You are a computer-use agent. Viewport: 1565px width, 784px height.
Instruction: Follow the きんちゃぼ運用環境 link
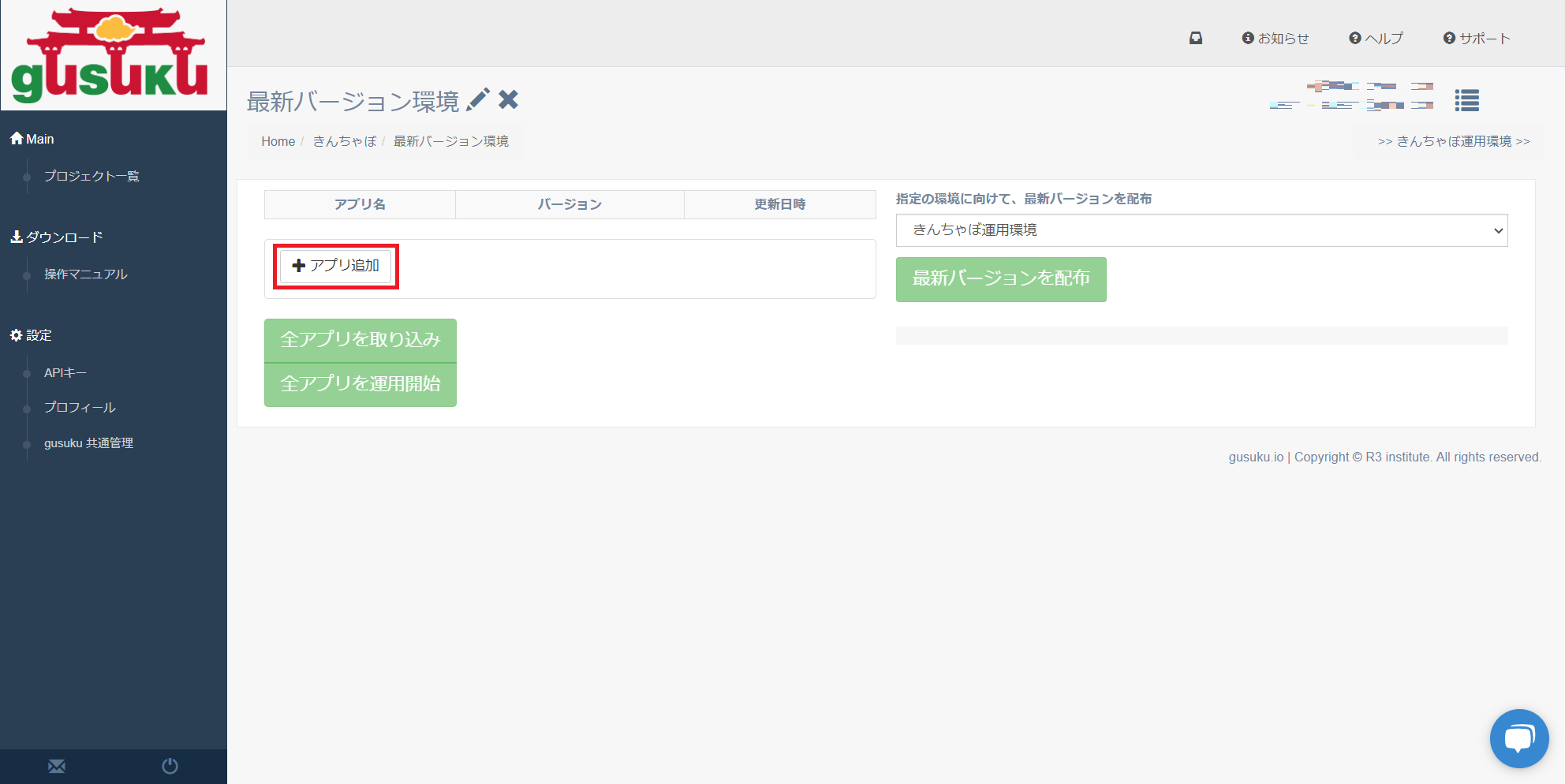[1453, 141]
